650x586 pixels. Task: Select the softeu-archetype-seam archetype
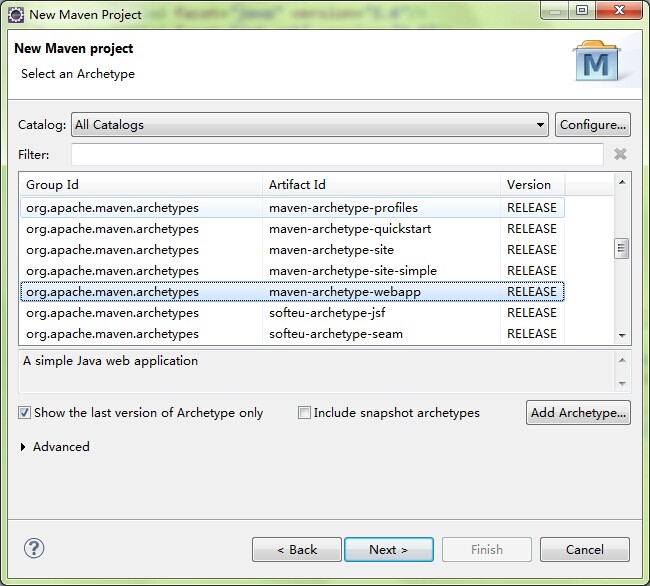(292, 334)
